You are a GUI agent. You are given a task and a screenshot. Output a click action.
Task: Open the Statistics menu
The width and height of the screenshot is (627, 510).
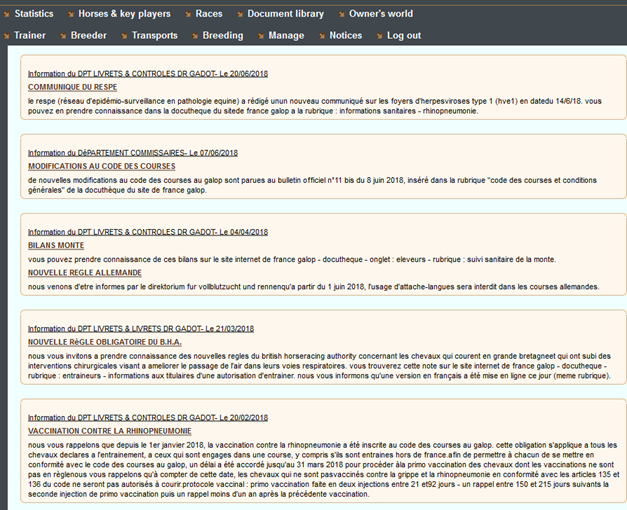(34, 14)
